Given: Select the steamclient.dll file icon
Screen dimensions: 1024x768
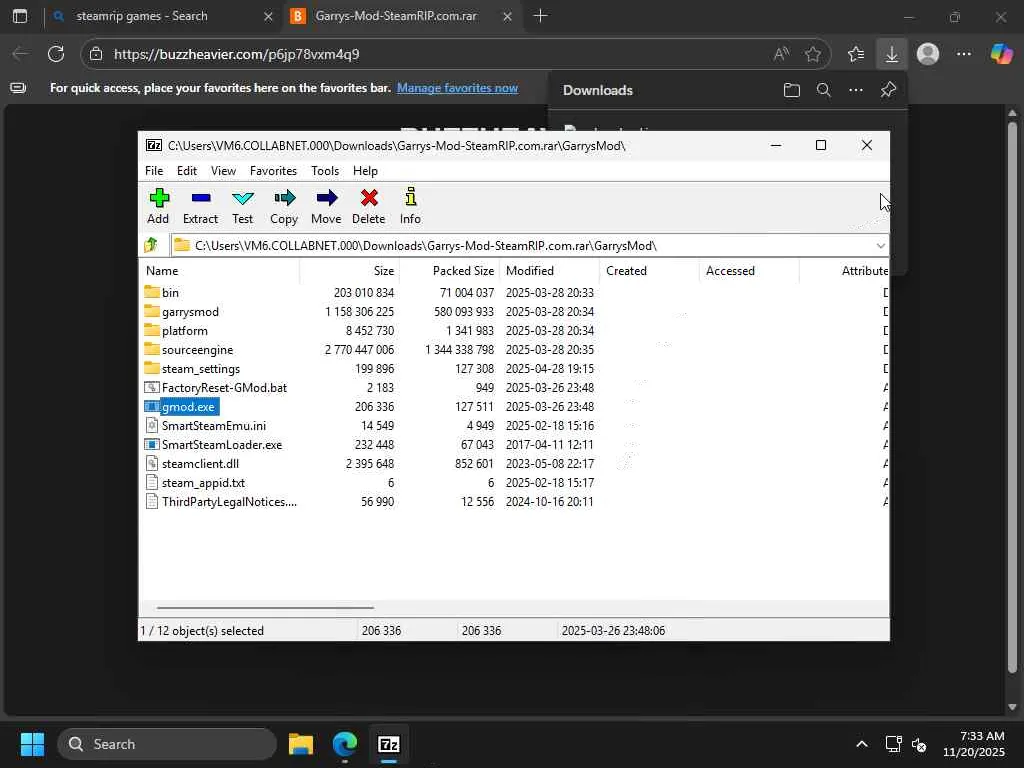Looking at the screenshot, I should (152, 463).
